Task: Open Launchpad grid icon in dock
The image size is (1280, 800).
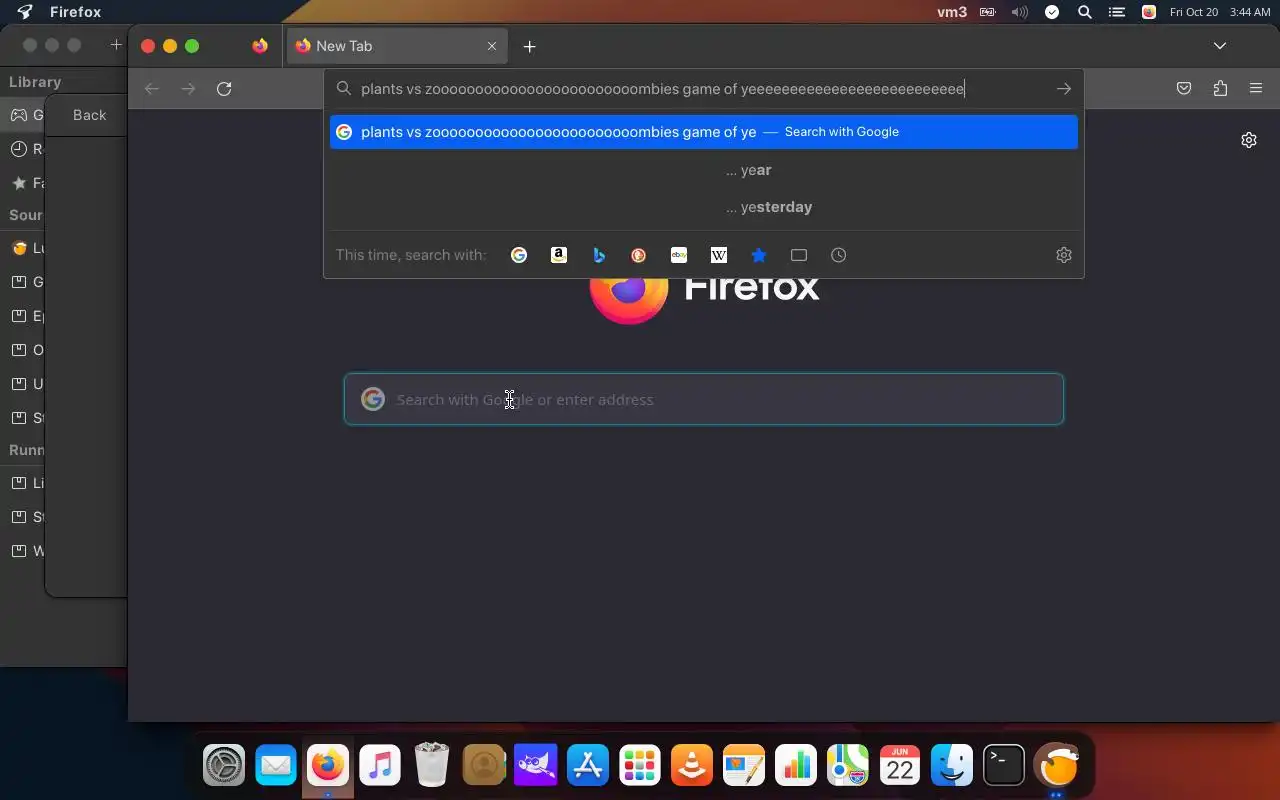Action: point(640,767)
